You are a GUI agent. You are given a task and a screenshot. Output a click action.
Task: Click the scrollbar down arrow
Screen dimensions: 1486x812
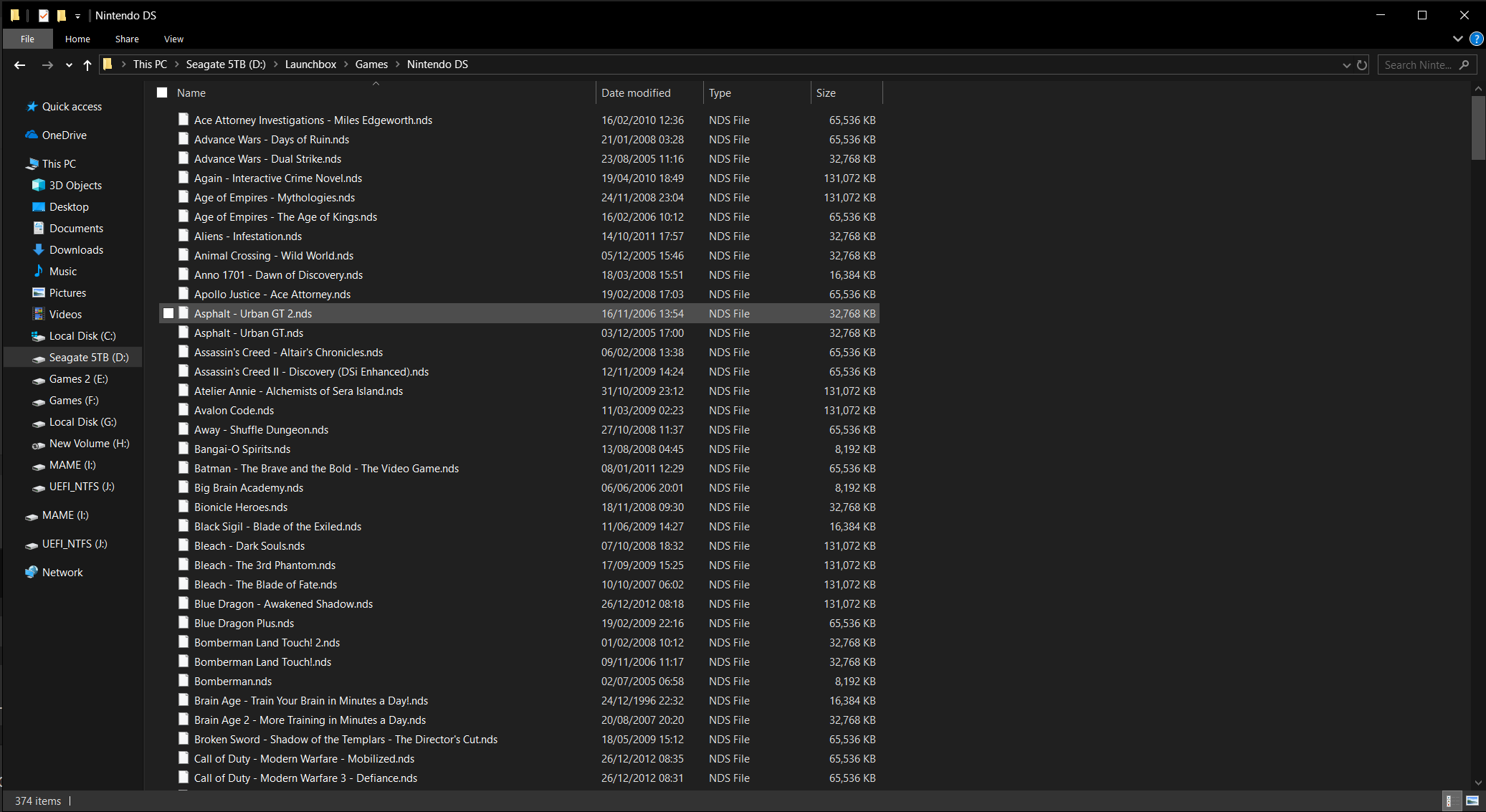coord(1478,783)
